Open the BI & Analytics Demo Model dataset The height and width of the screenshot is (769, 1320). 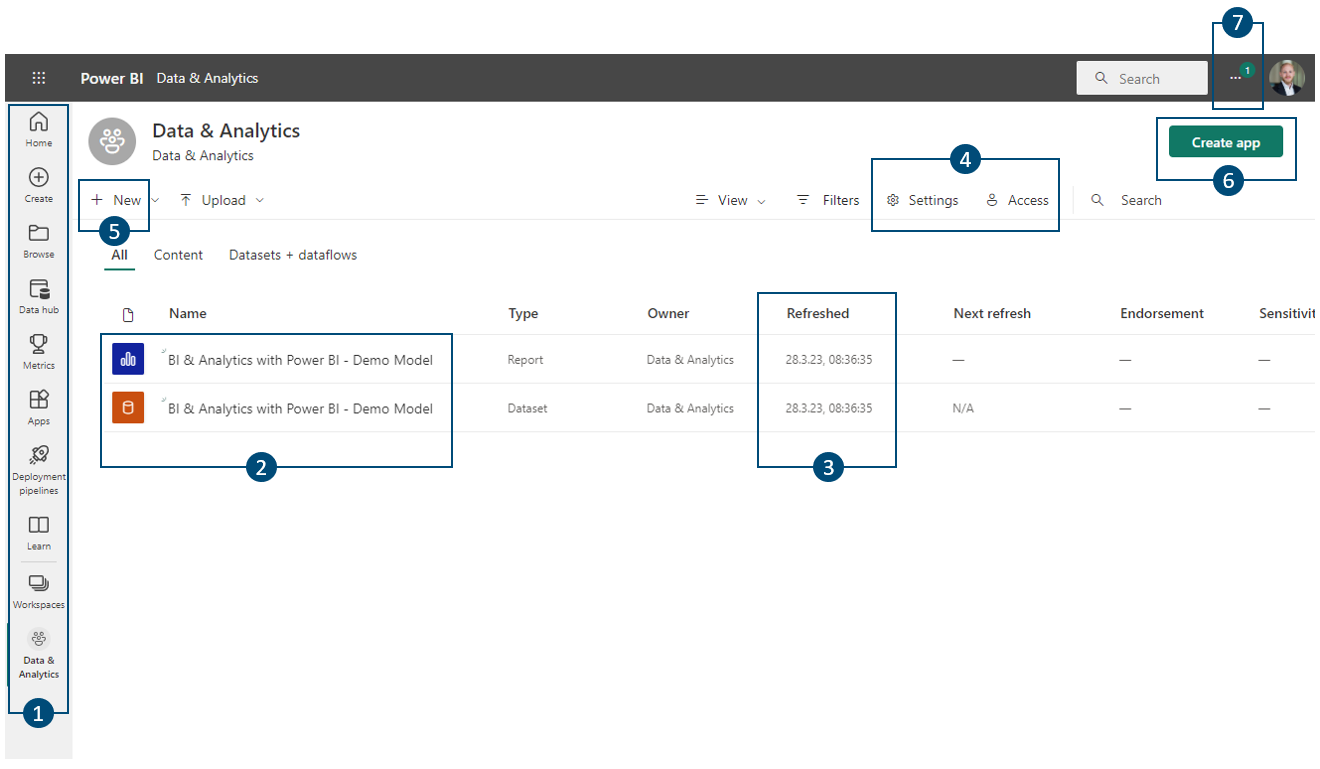pyautogui.click(x=300, y=409)
